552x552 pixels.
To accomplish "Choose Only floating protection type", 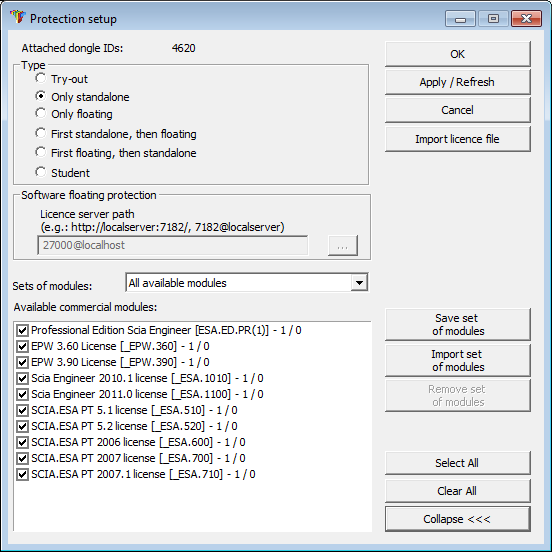I will tap(40, 113).
